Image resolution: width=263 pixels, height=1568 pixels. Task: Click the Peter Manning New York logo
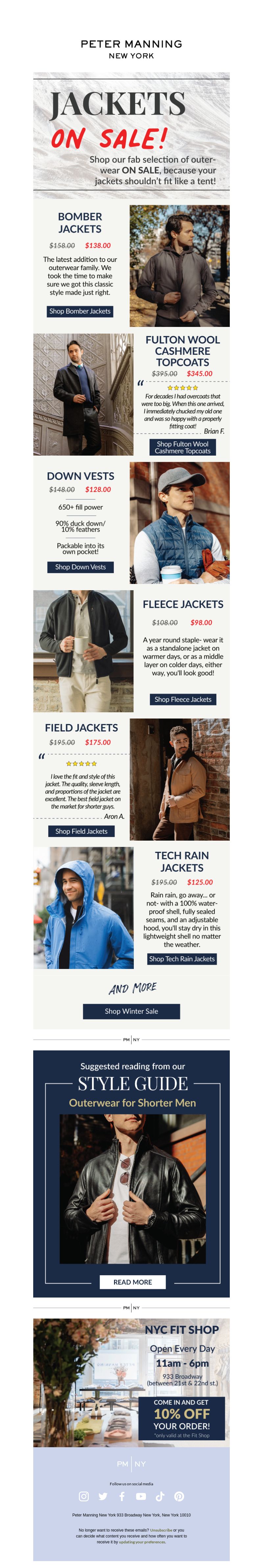(131, 49)
